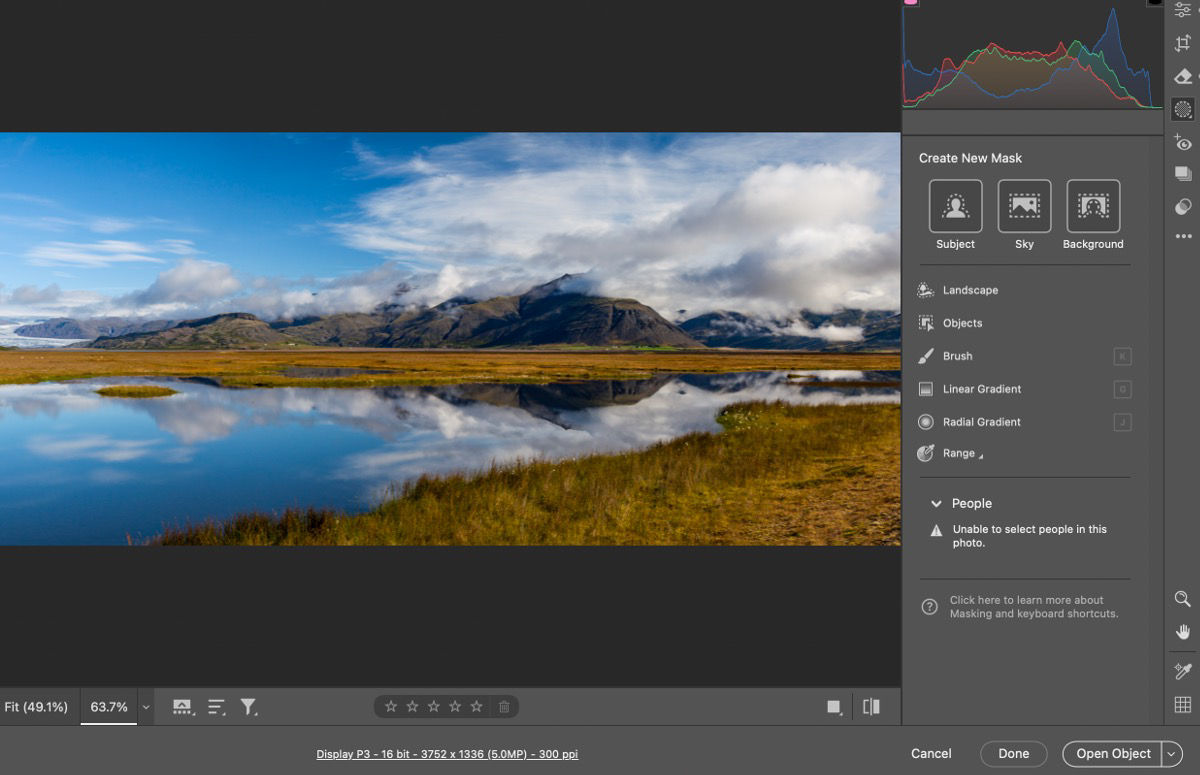Create a new Subject mask
Screen dimensions: 1200x775
955,207
